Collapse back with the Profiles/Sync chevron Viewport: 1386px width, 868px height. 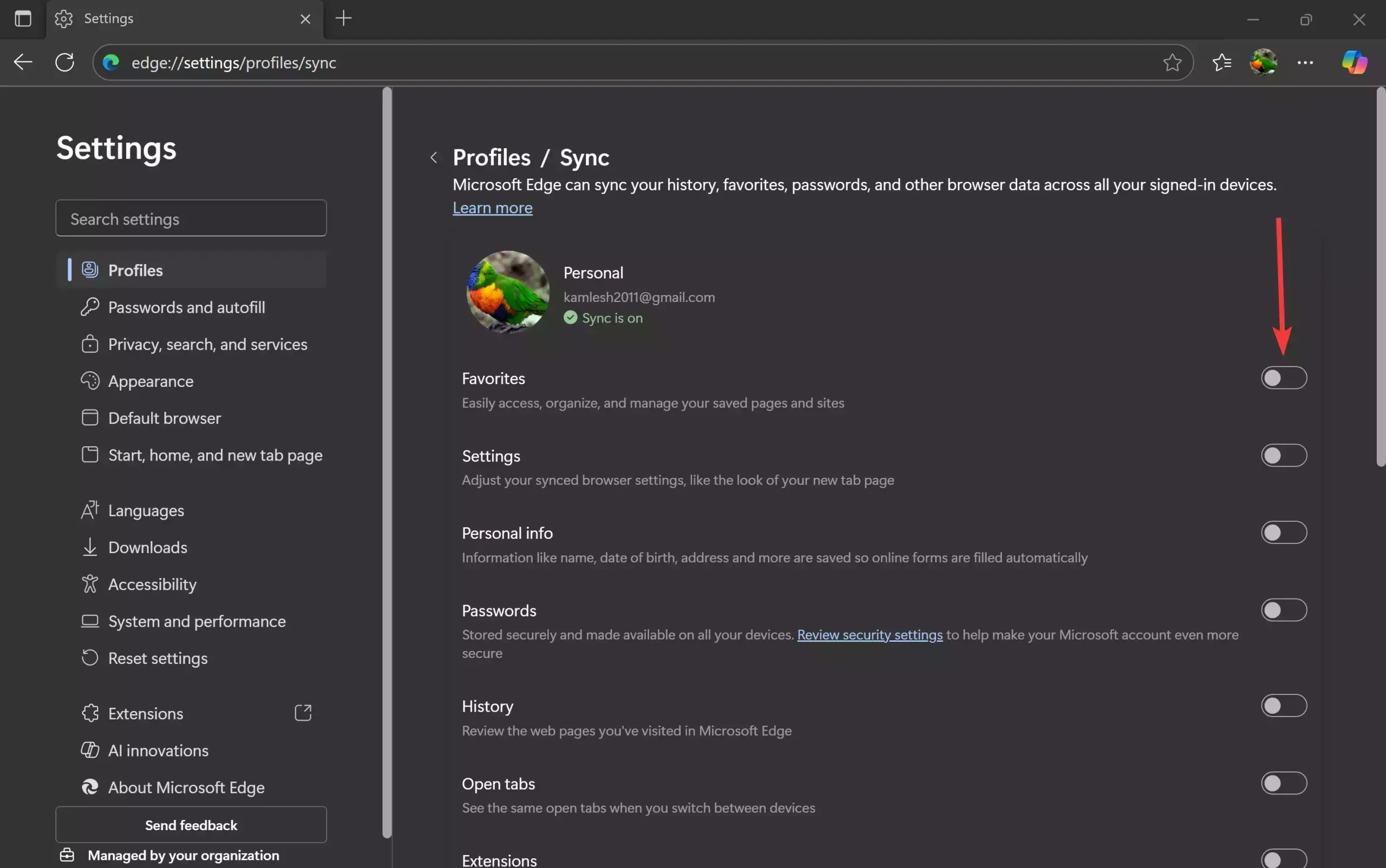tap(434, 157)
